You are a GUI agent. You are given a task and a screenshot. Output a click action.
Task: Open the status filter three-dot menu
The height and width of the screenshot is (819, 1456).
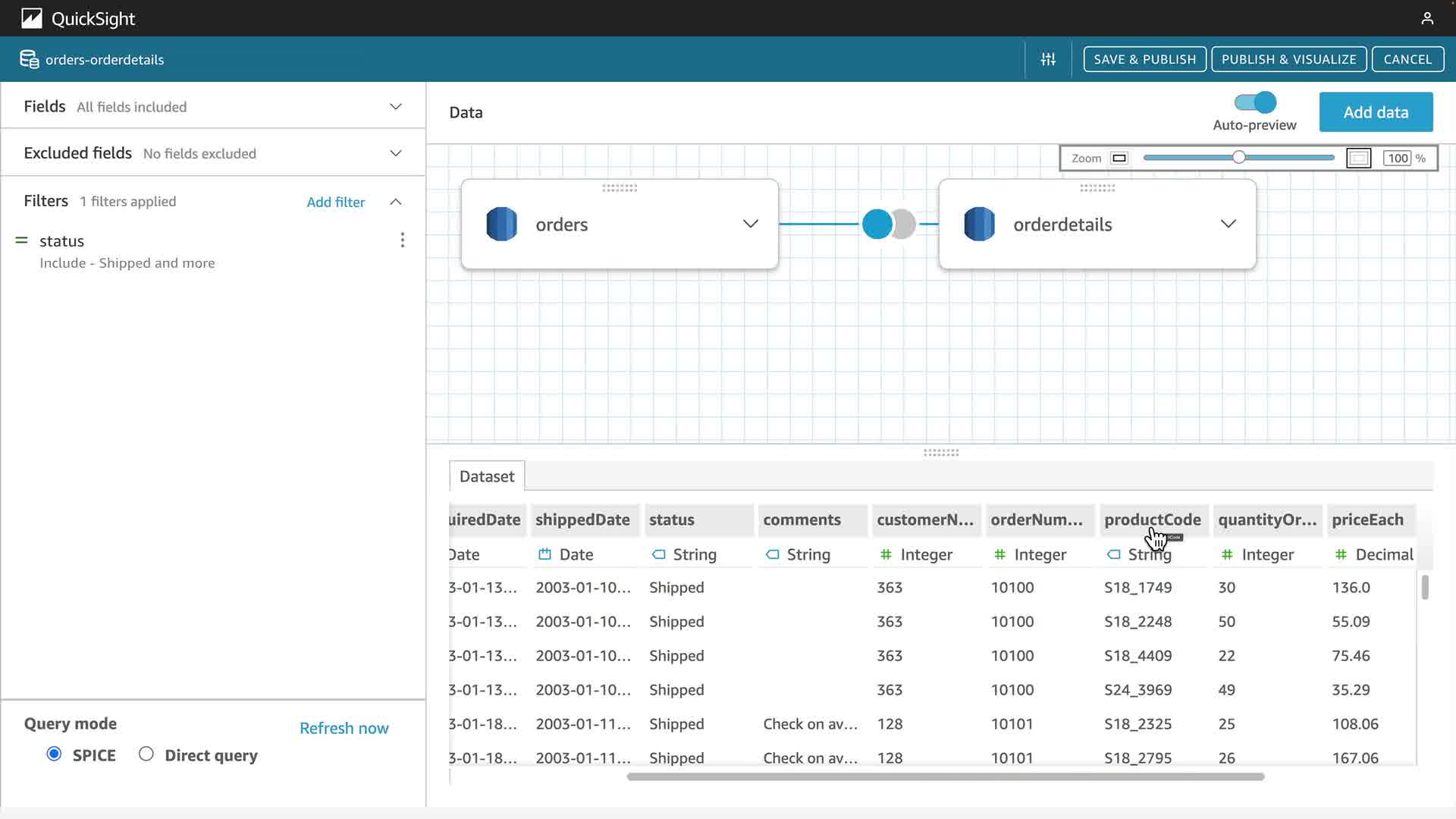point(402,240)
